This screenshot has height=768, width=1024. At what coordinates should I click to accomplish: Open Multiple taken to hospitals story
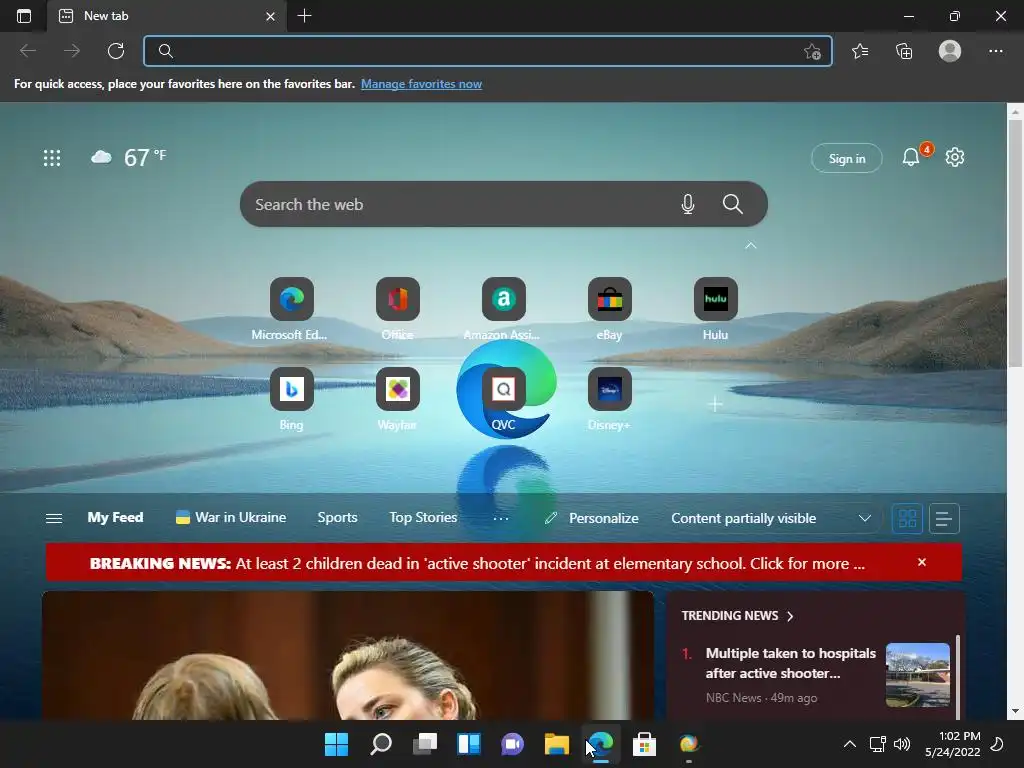pos(790,663)
